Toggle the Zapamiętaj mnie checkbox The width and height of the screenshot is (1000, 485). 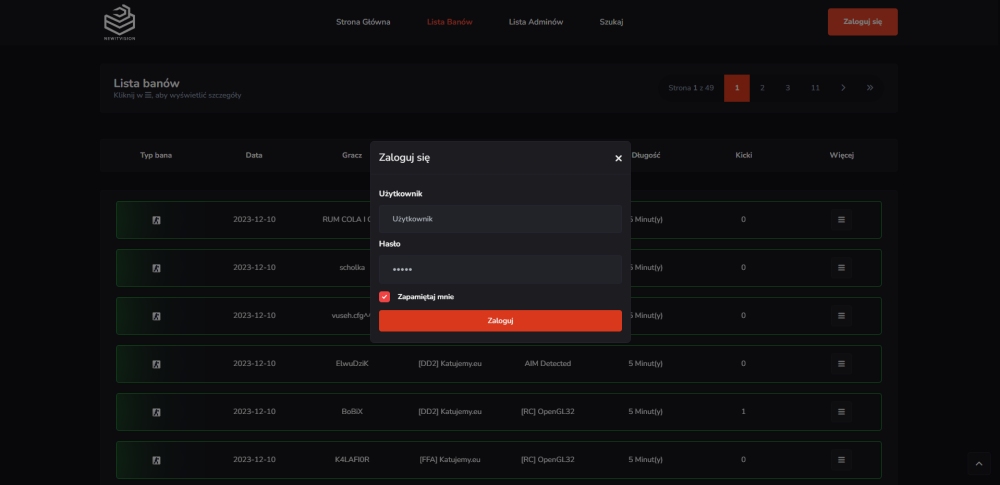coord(385,297)
